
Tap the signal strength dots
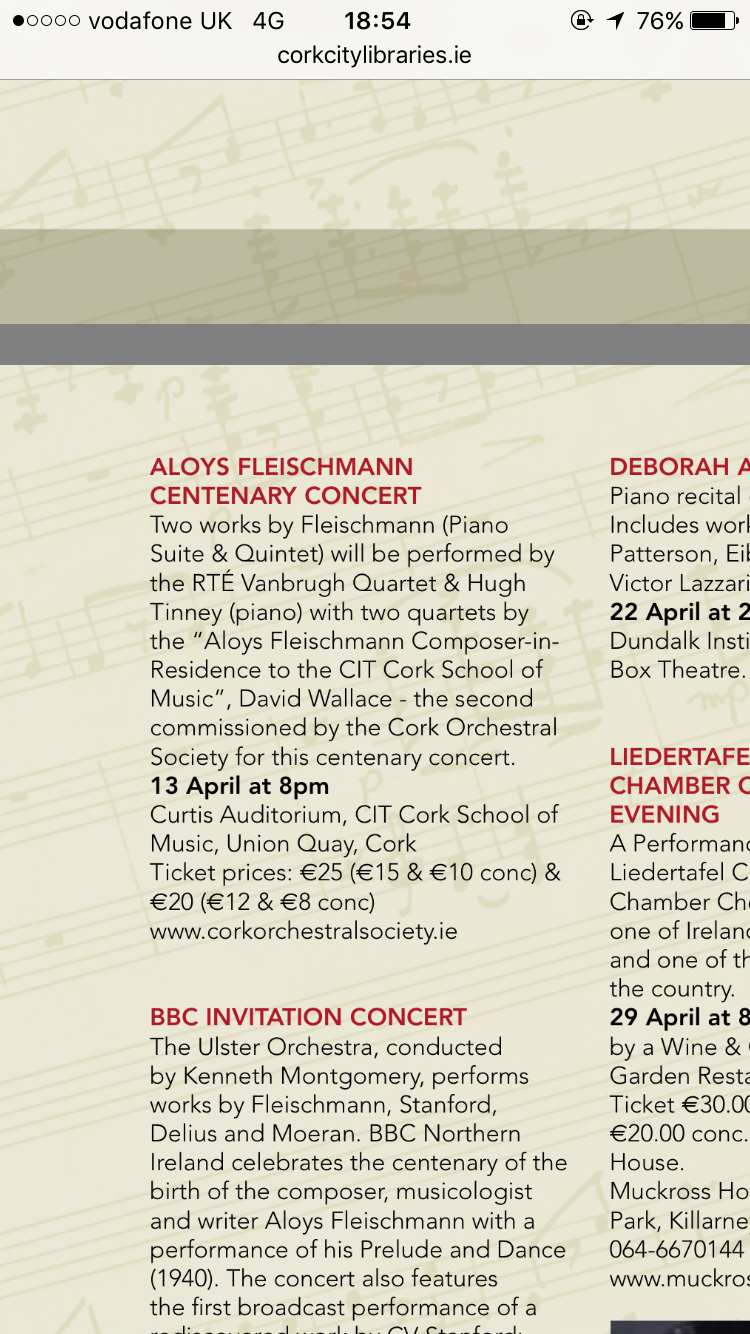point(46,21)
